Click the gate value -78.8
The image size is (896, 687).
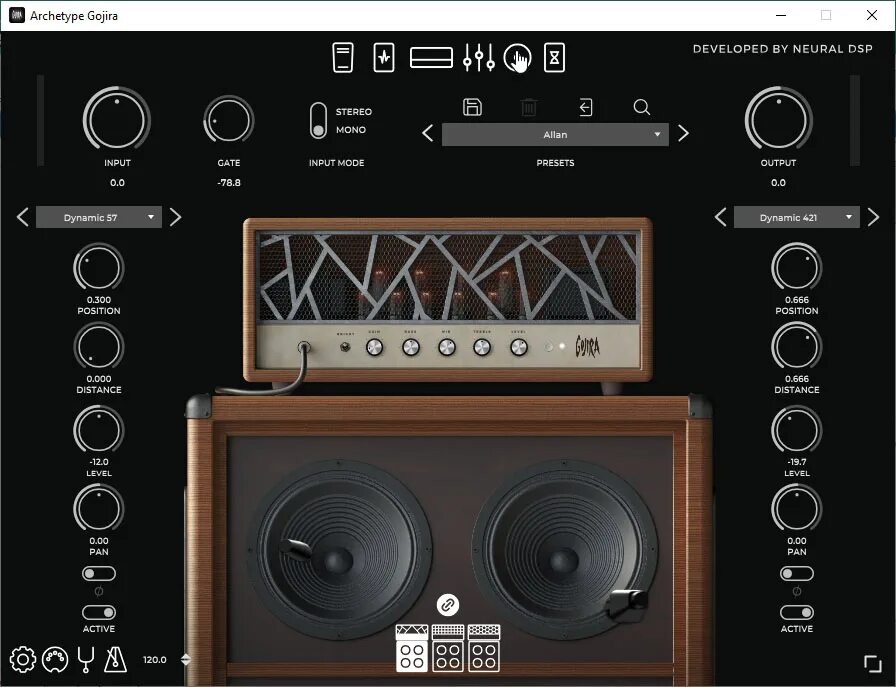coord(229,183)
